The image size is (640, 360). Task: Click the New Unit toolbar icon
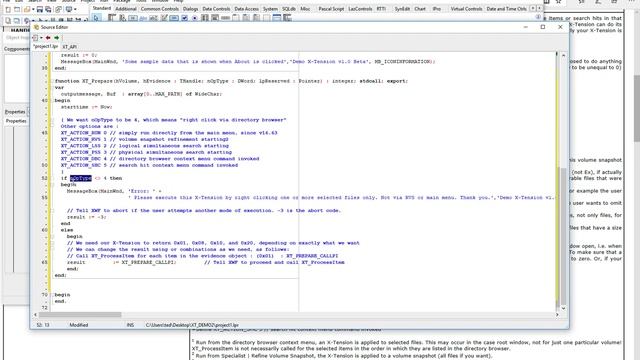8,9
